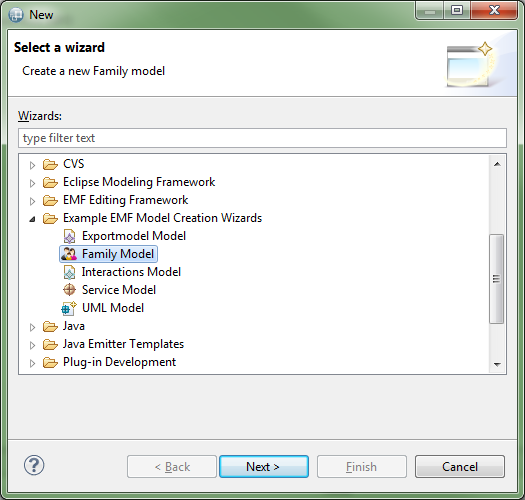Click the Cancel button
This screenshot has height=500, width=525.
click(x=460, y=466)
